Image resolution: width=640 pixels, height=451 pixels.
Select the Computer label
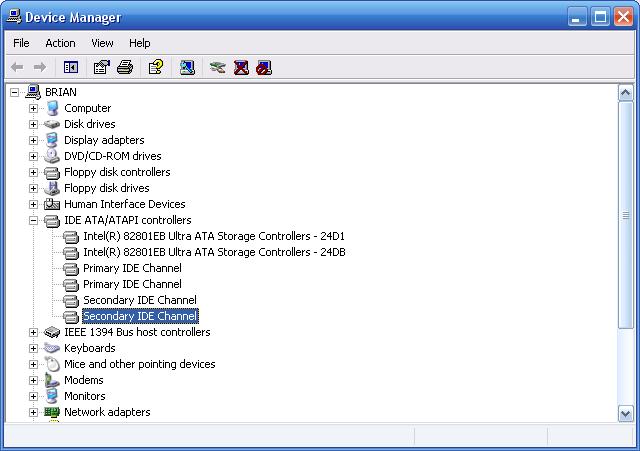coord(88,108)
